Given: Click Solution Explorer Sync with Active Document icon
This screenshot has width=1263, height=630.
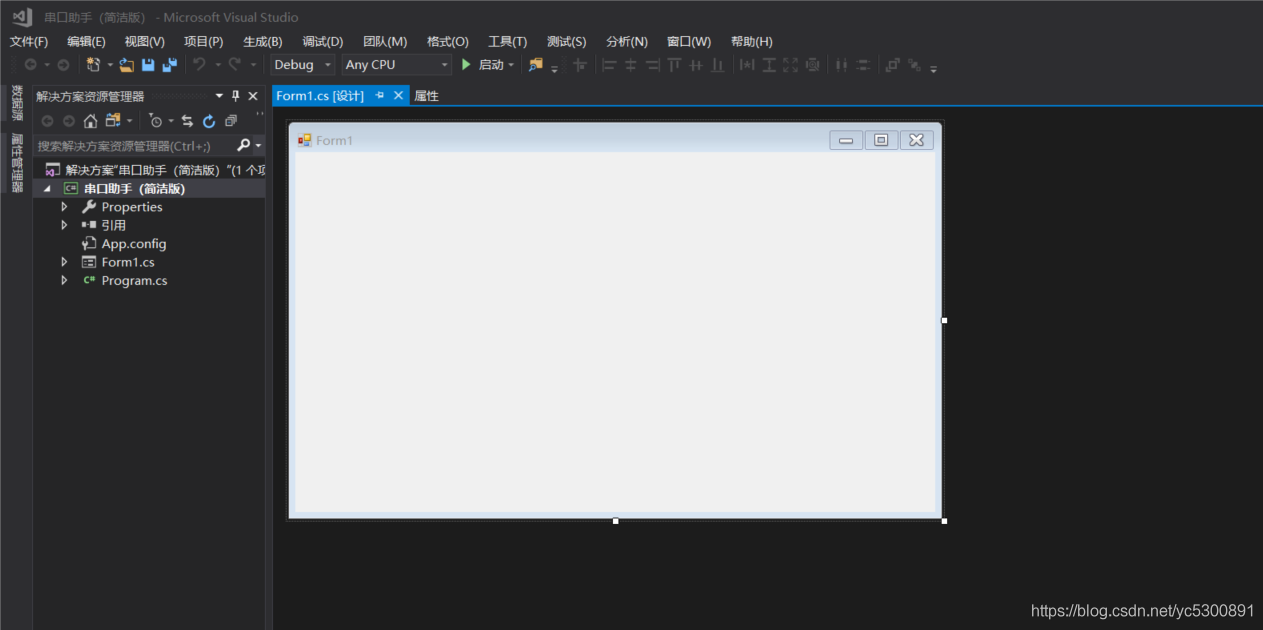Looking at the screenshot, I should (x=187, y=121).
